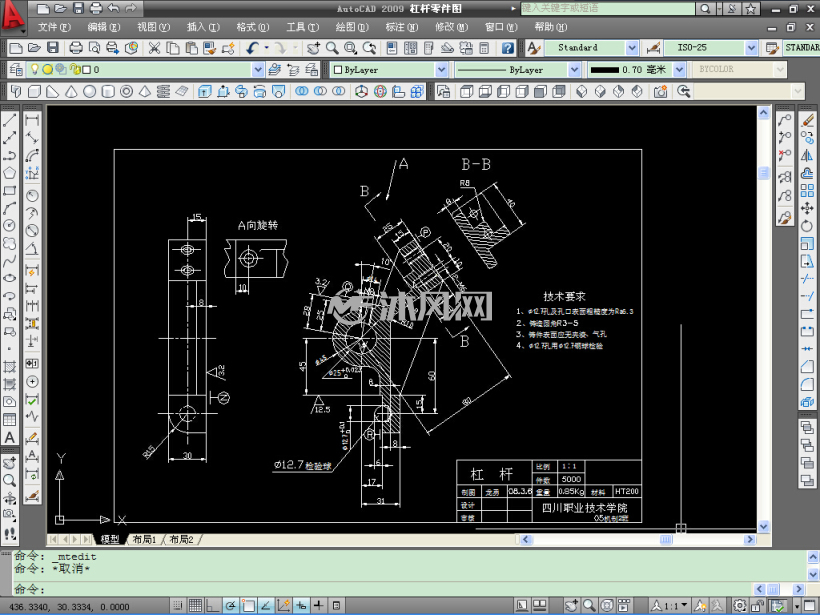Click the Pan hand icon in toolbar

(x=313, y=48)
